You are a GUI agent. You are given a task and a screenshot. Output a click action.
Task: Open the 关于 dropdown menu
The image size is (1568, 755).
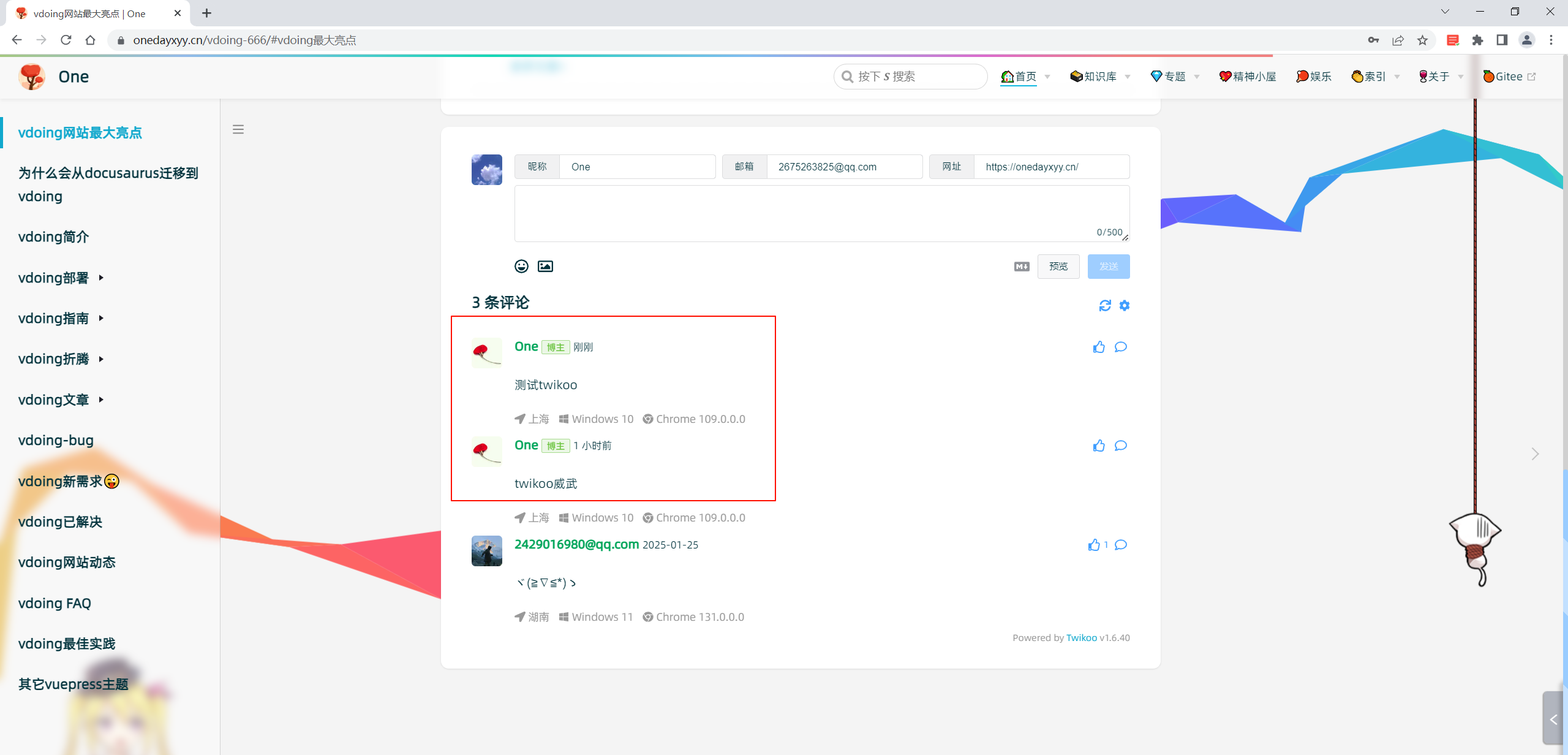(1441, 77)
